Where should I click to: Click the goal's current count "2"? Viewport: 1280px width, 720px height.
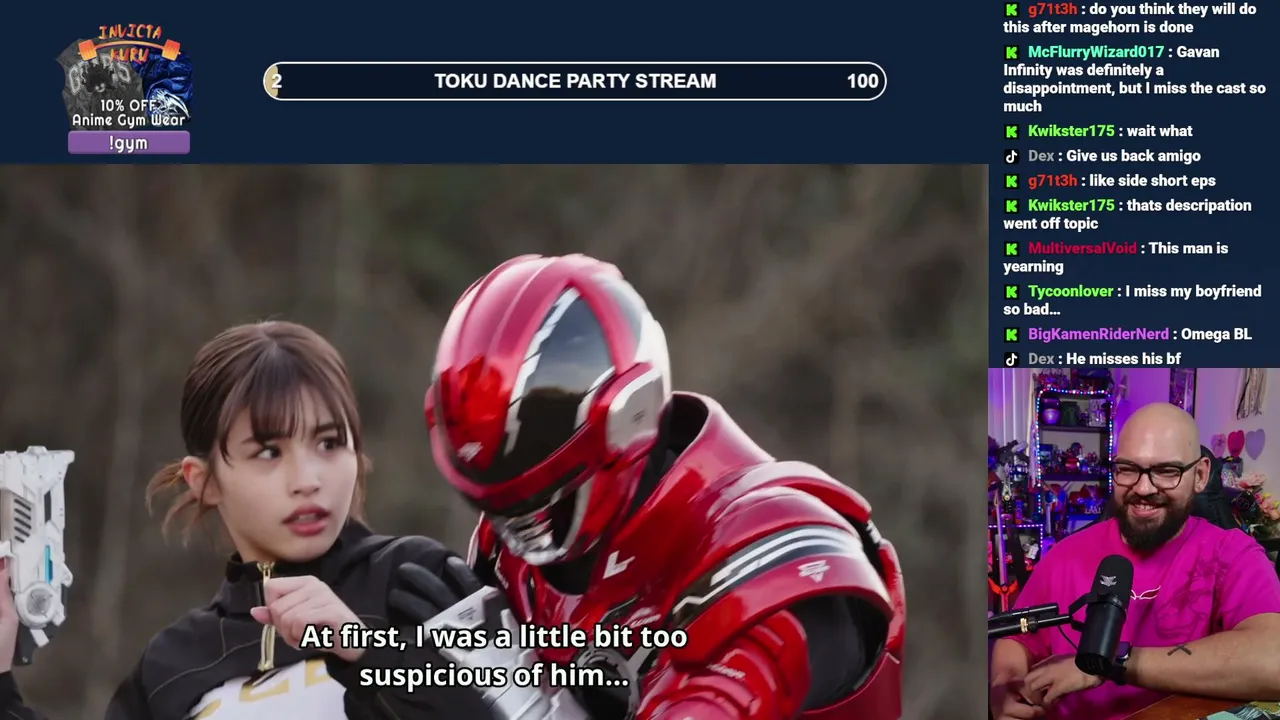pos(276,81)
